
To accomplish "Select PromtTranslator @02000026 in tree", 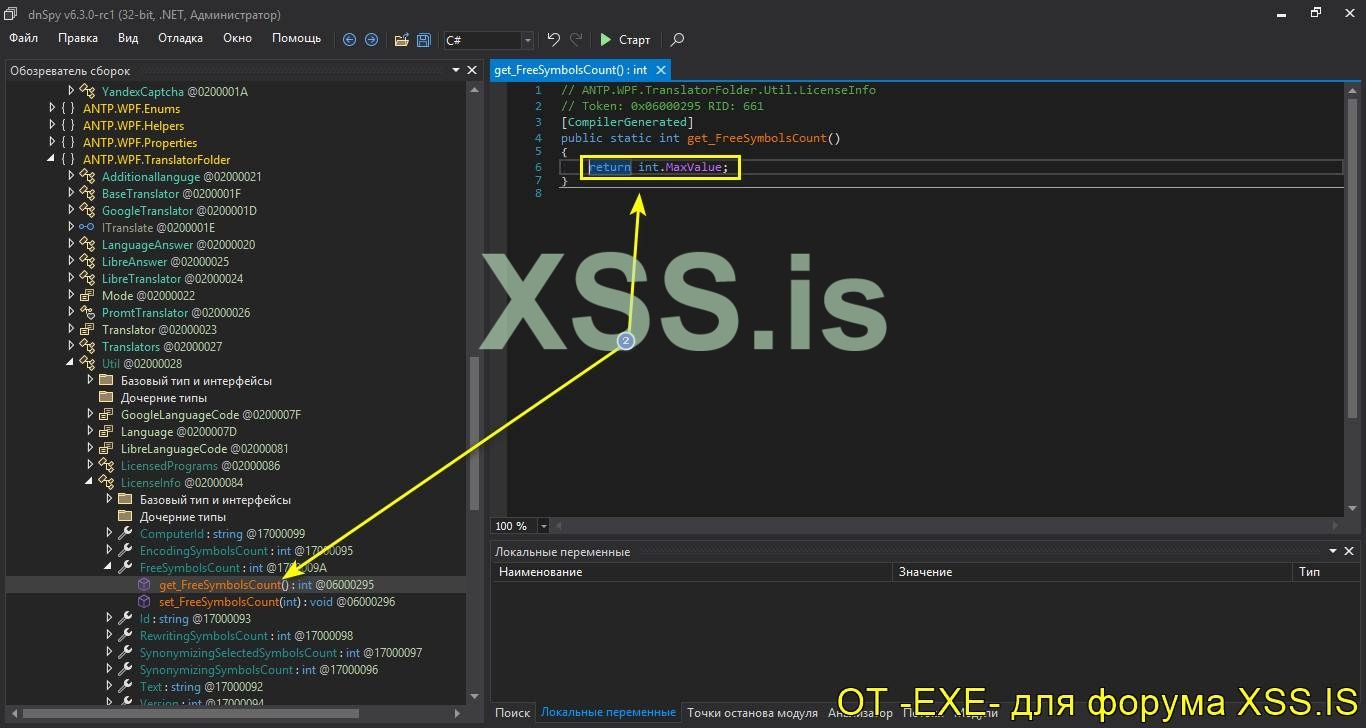I will 176,313.
